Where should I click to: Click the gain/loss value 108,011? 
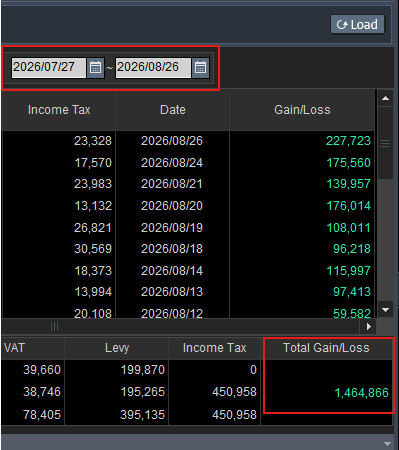click(x=348, y=228)
